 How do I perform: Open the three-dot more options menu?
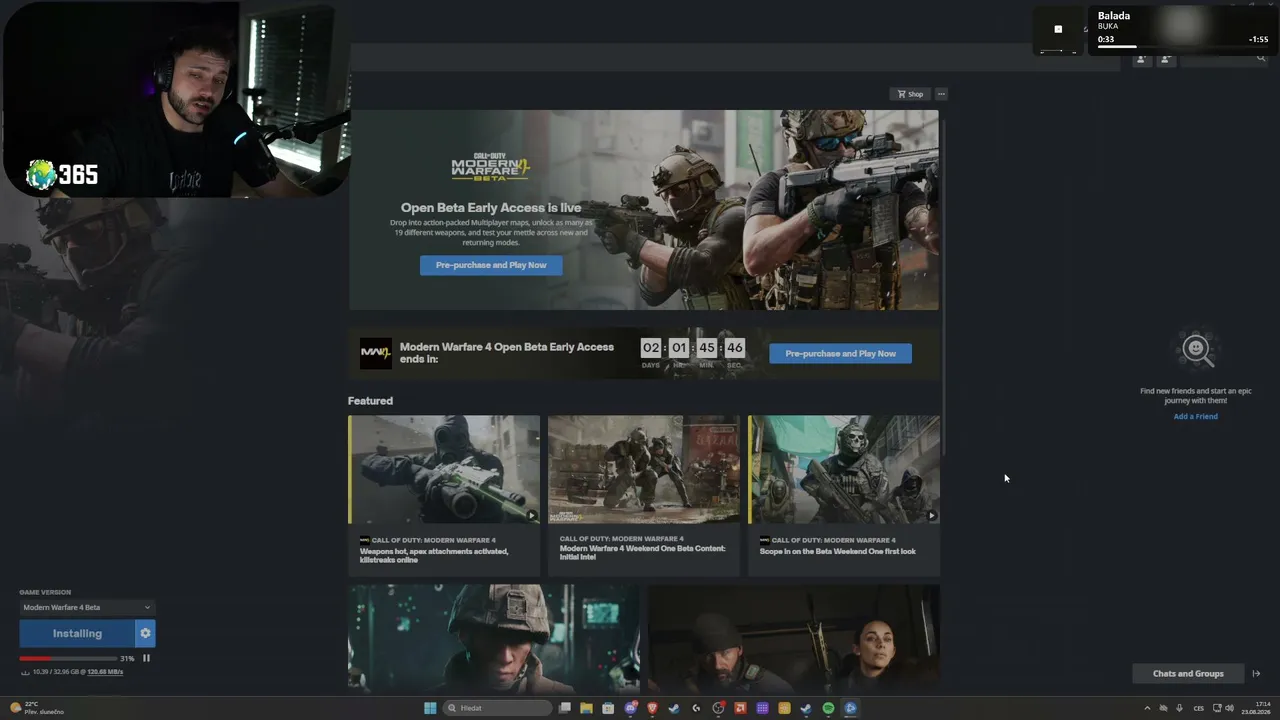[941, 94]
